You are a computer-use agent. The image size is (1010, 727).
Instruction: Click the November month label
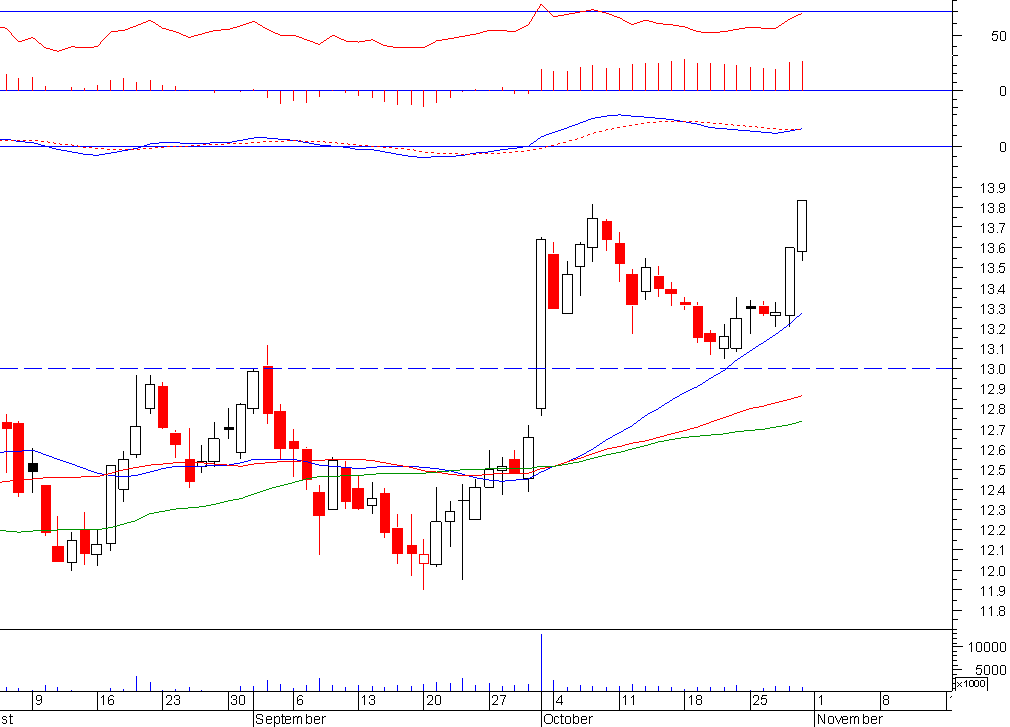click(850, 719)
